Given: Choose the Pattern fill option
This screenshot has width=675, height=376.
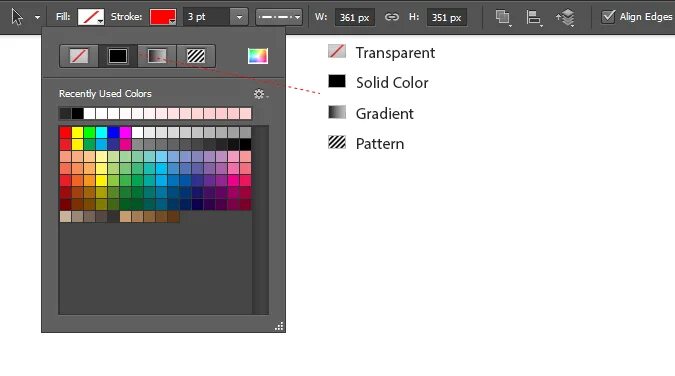Looking at the screenshot, I should click(x=196, y=56).
